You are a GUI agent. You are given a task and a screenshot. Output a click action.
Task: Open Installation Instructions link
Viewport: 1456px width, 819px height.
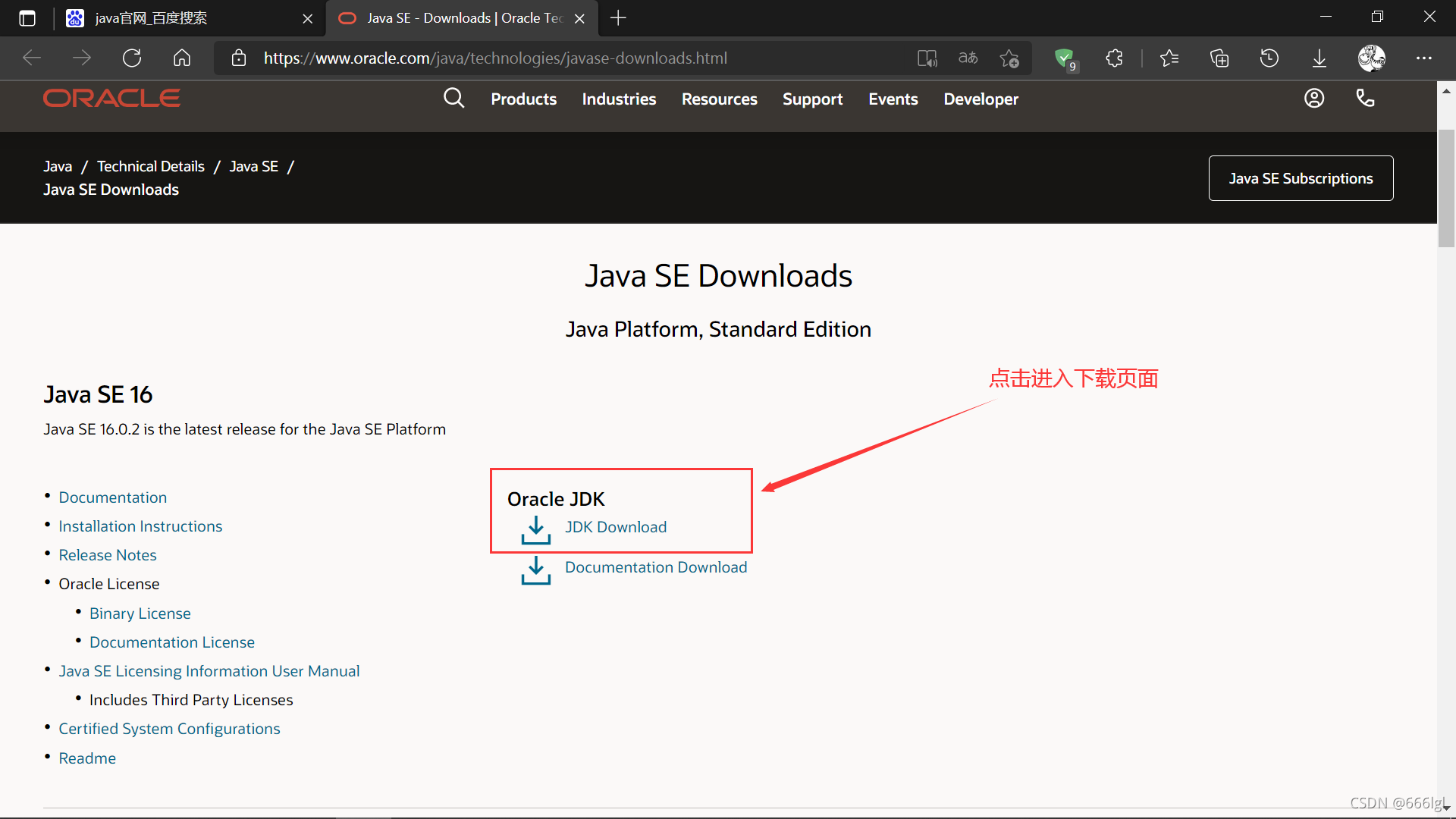[x=140, y=526]
